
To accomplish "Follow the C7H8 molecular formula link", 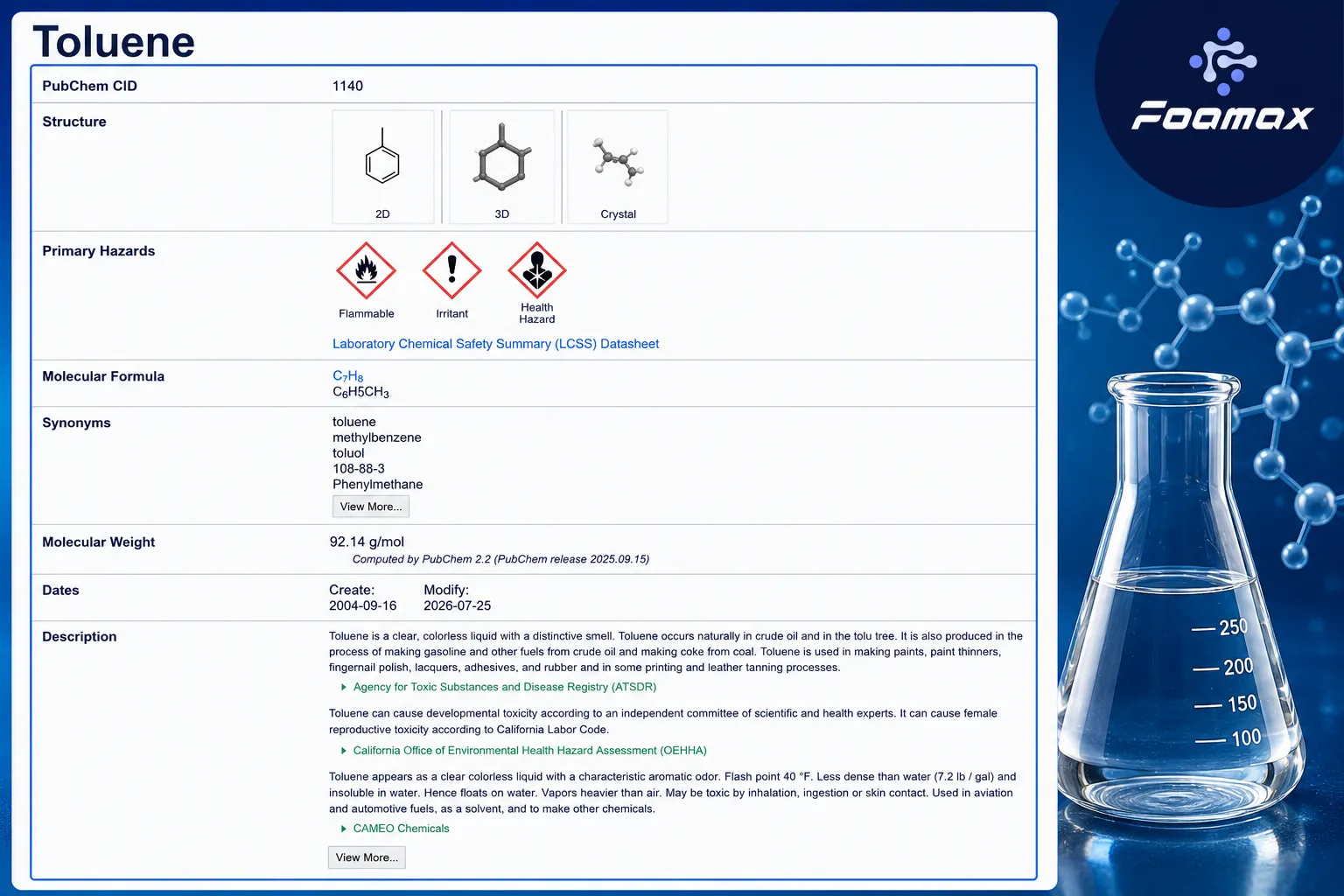I will point(348,376).
